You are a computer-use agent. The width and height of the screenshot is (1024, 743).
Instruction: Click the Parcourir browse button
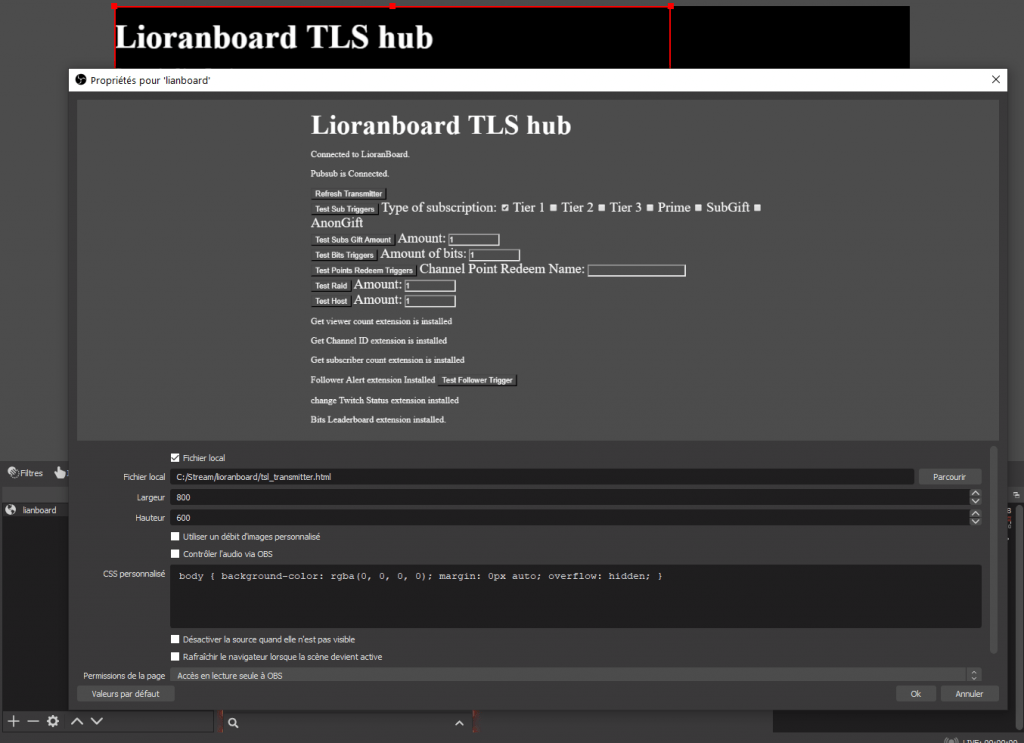click(949, 477)
